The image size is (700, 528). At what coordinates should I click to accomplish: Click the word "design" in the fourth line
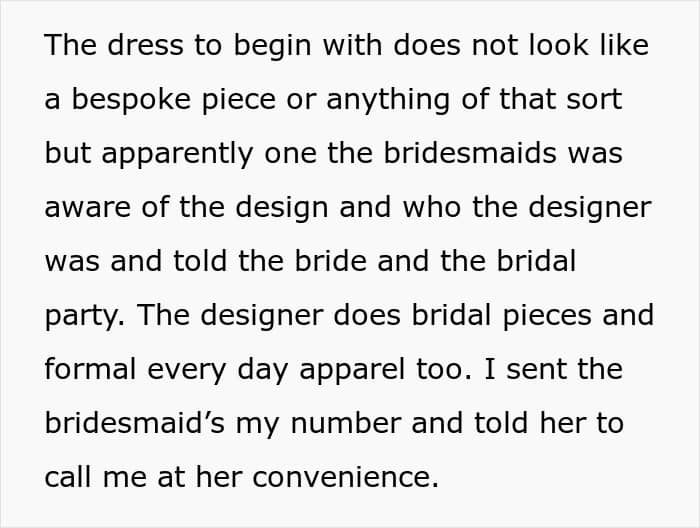coord(282,209)
